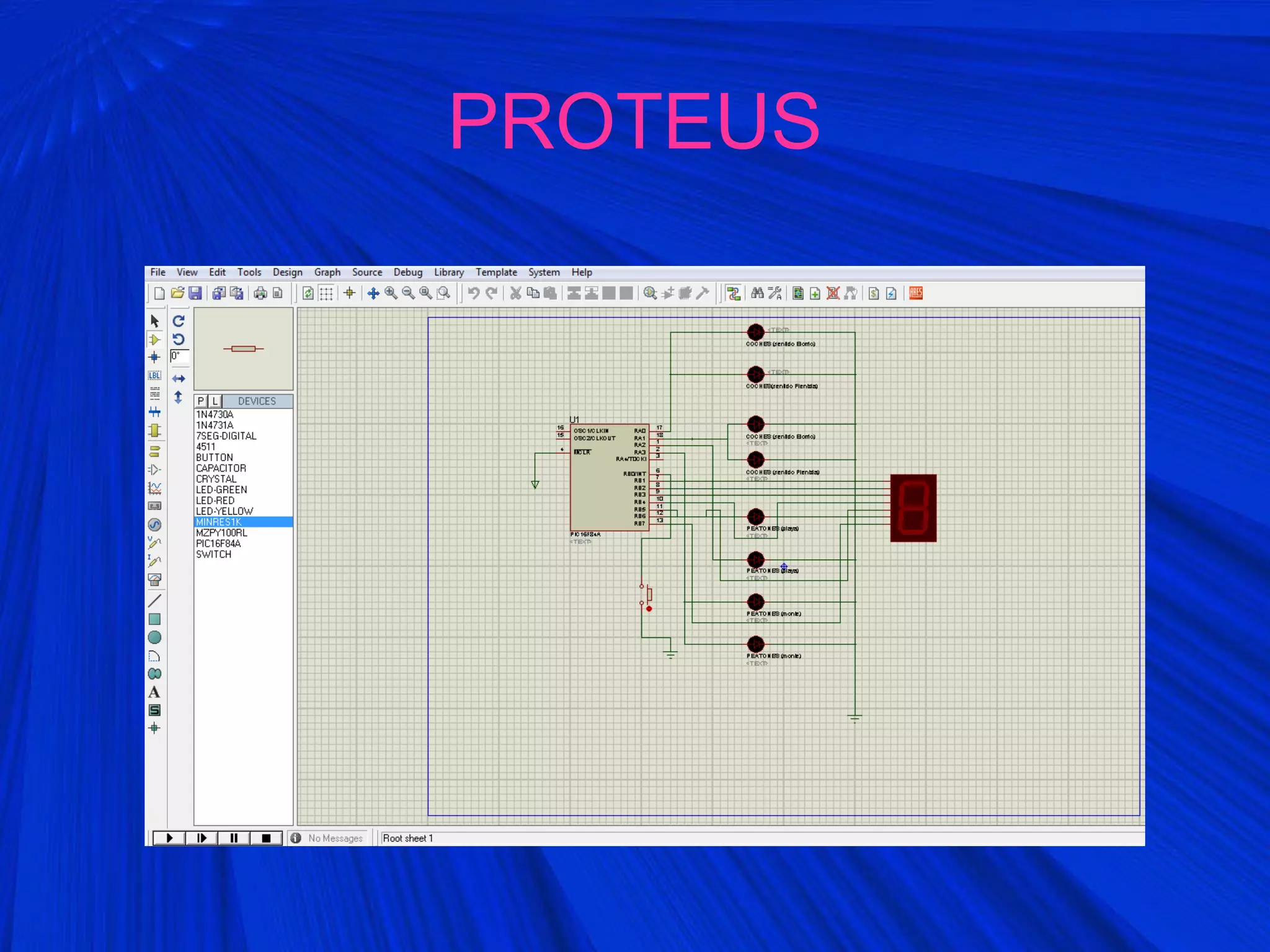
Task: Click the Bill of Materials dollar icon
Action: 874,293
